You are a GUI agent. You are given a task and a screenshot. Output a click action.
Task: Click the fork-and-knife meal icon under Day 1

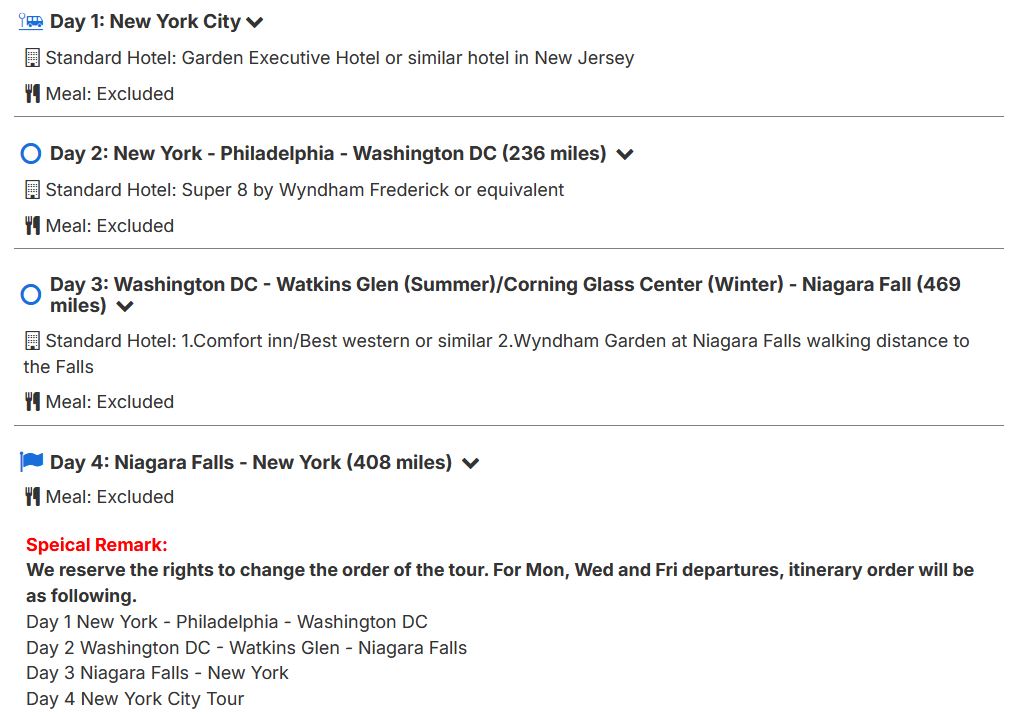click(x=32, y=94)
